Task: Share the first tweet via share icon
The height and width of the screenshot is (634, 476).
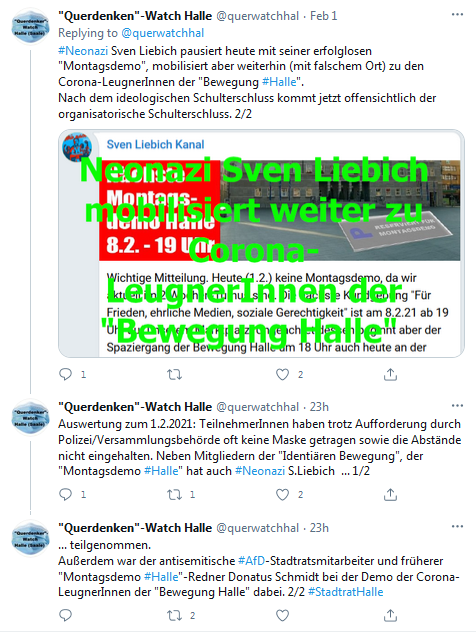Action: click(390, 374)
